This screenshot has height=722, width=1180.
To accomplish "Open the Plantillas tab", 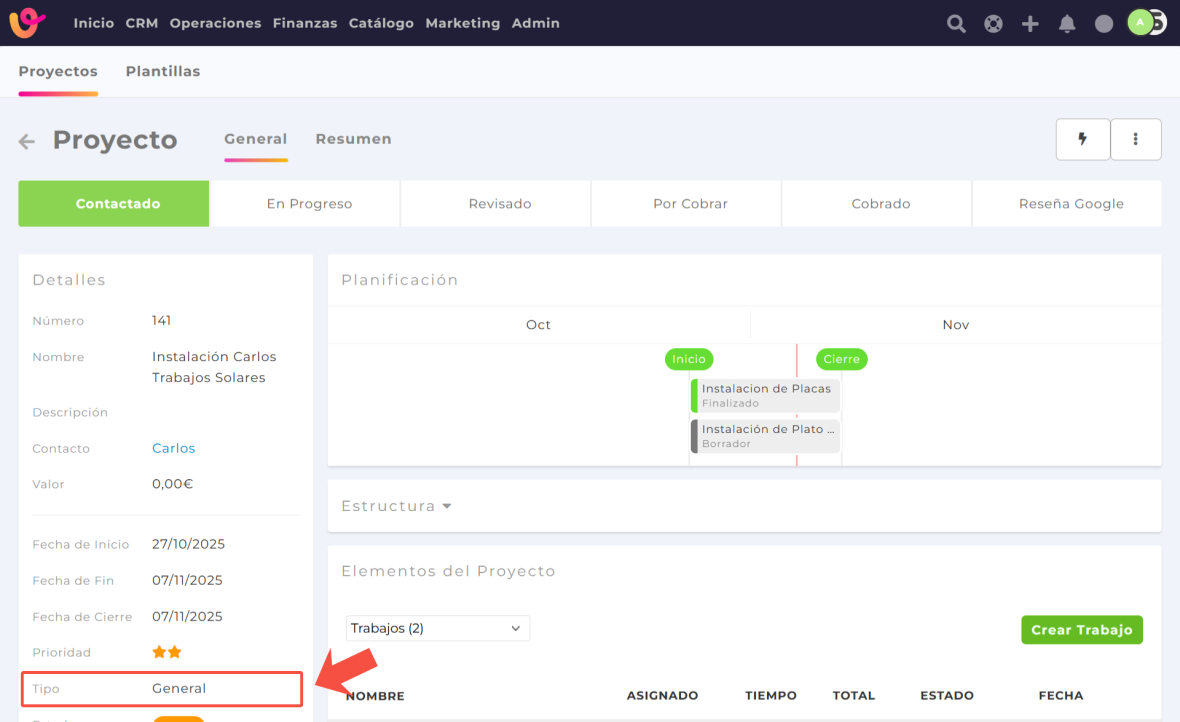I will (163, 72).
